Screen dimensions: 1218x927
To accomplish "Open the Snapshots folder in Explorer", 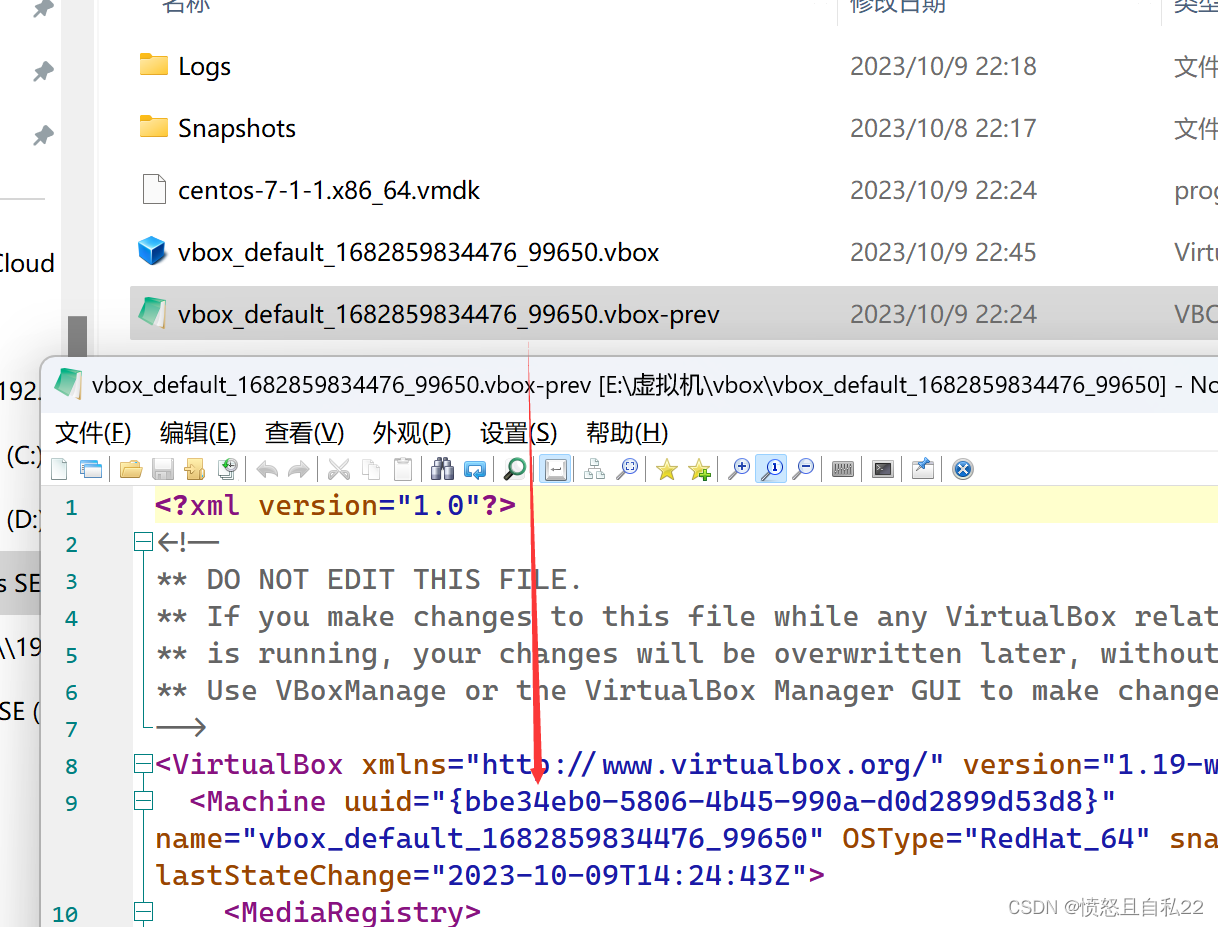I will click(237, 129).
